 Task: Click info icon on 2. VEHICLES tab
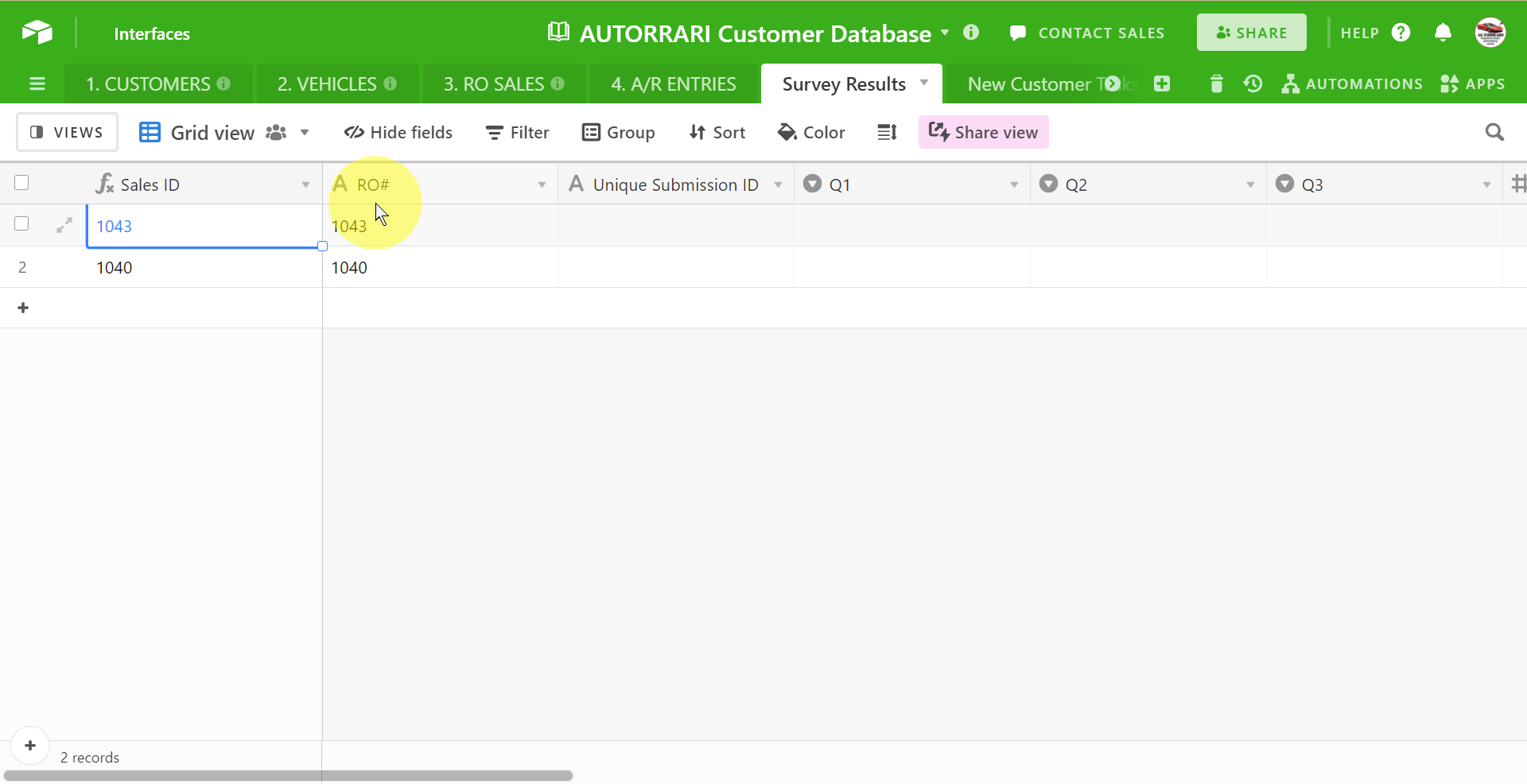390,83
